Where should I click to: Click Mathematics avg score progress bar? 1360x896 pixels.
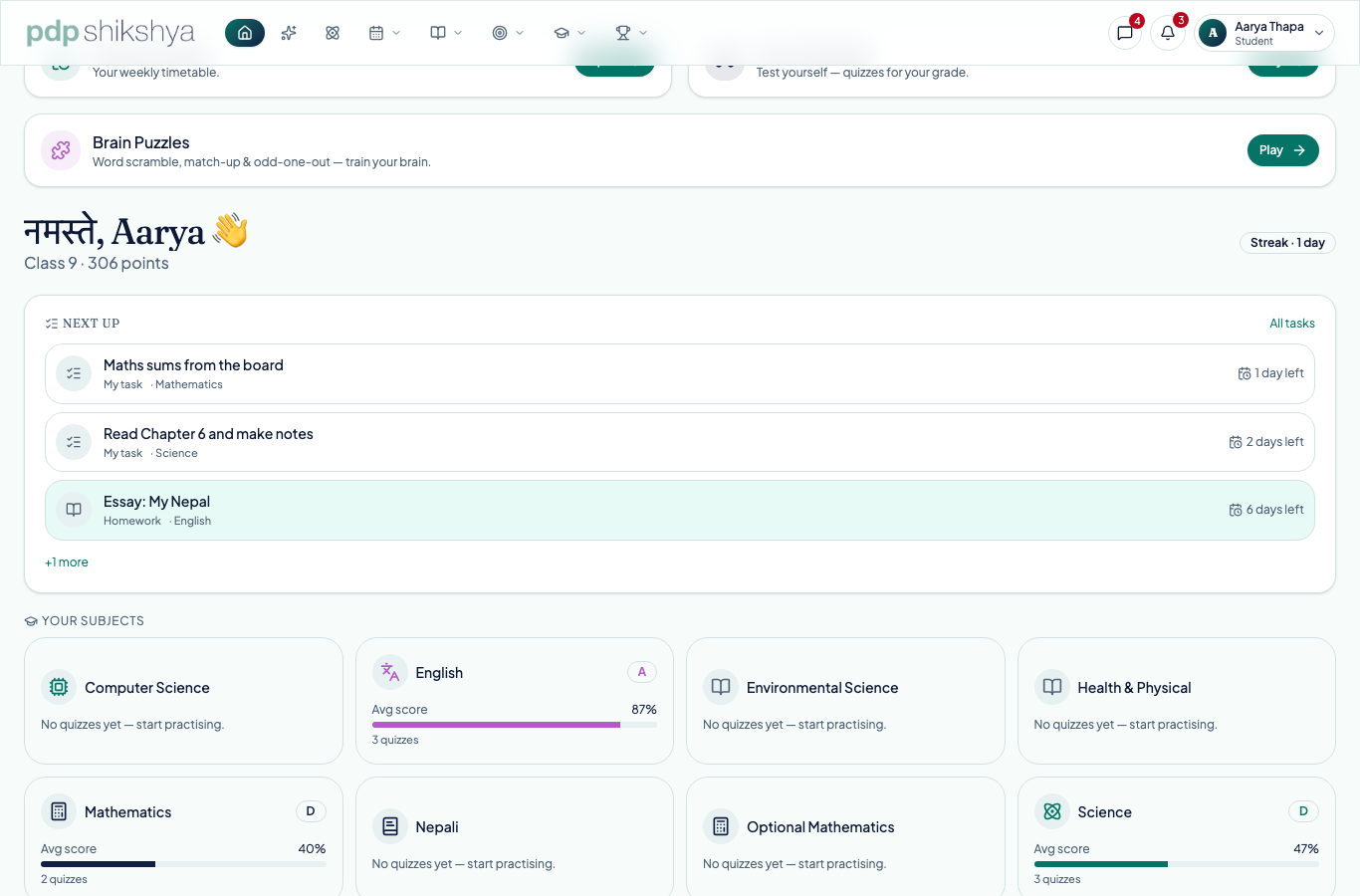pyautogui.click(x=183, y=864)
